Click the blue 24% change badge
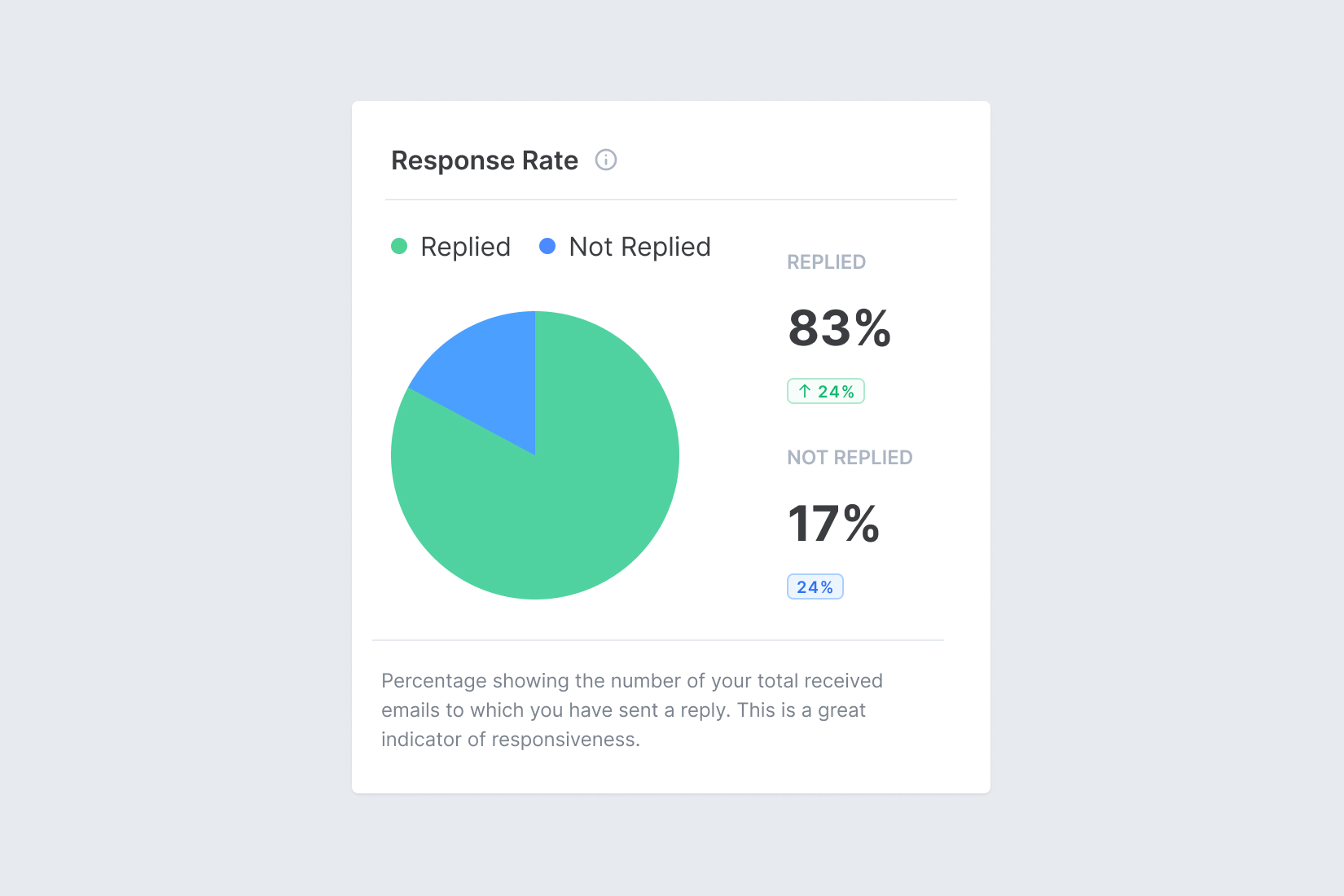This screenshot has height=896, width=1344. point(815,586)
